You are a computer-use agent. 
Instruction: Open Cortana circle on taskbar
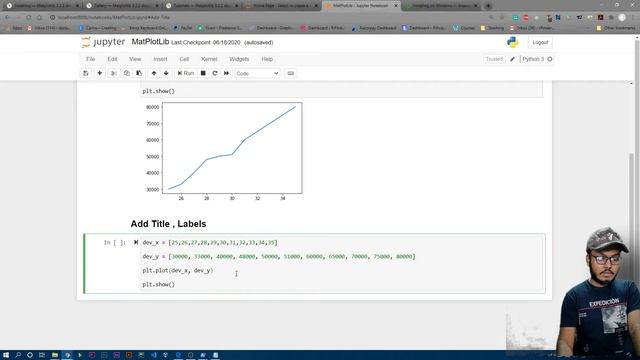point(30,355)
